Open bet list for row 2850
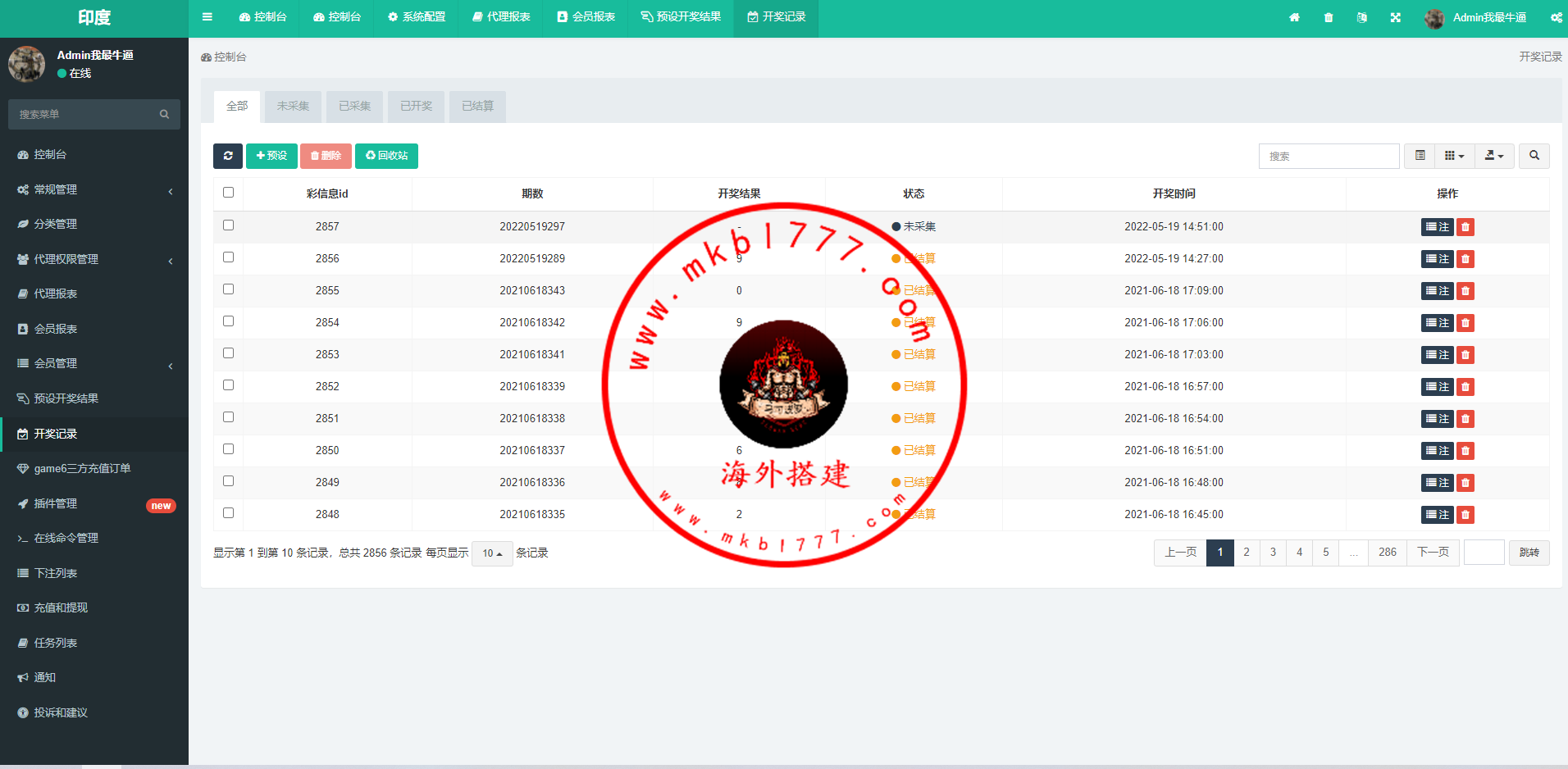This screenshot has width=1568, height=769. (x=1438, y=451)
